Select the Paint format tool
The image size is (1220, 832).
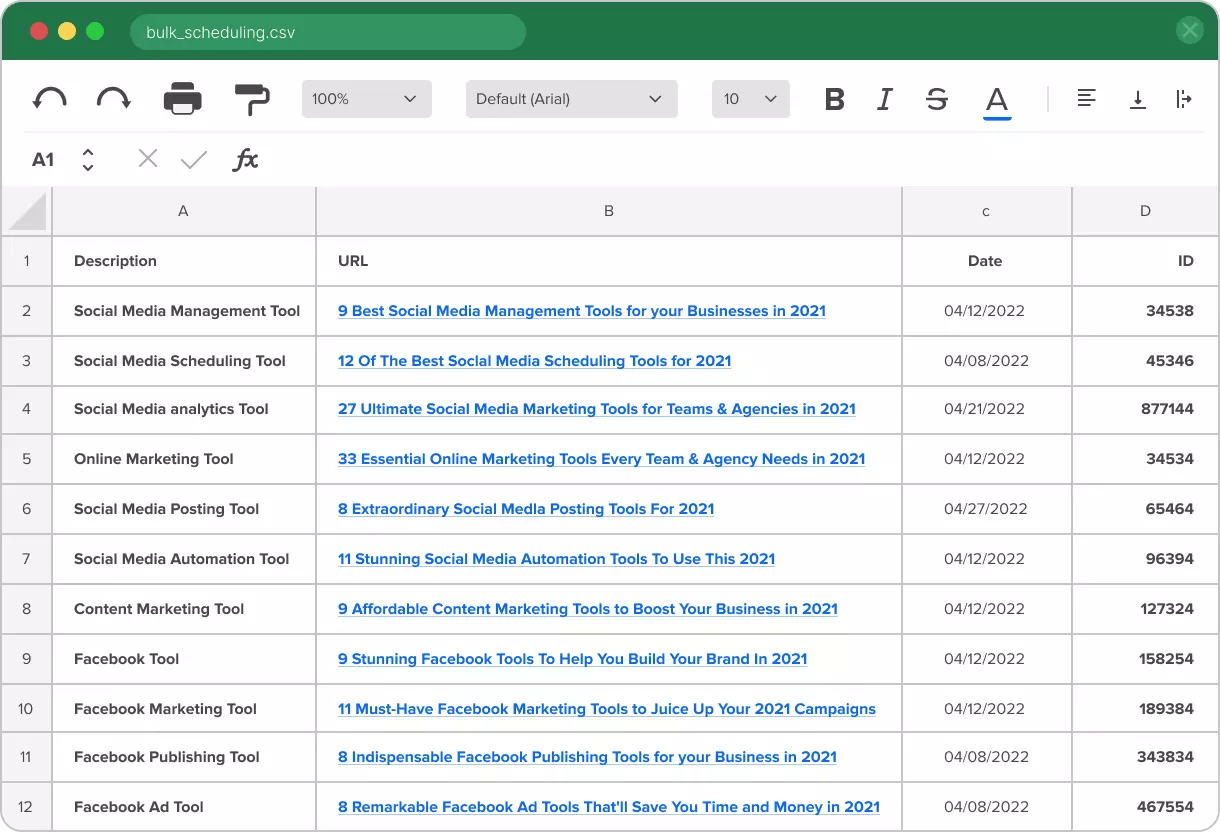(x=250, y=98)
